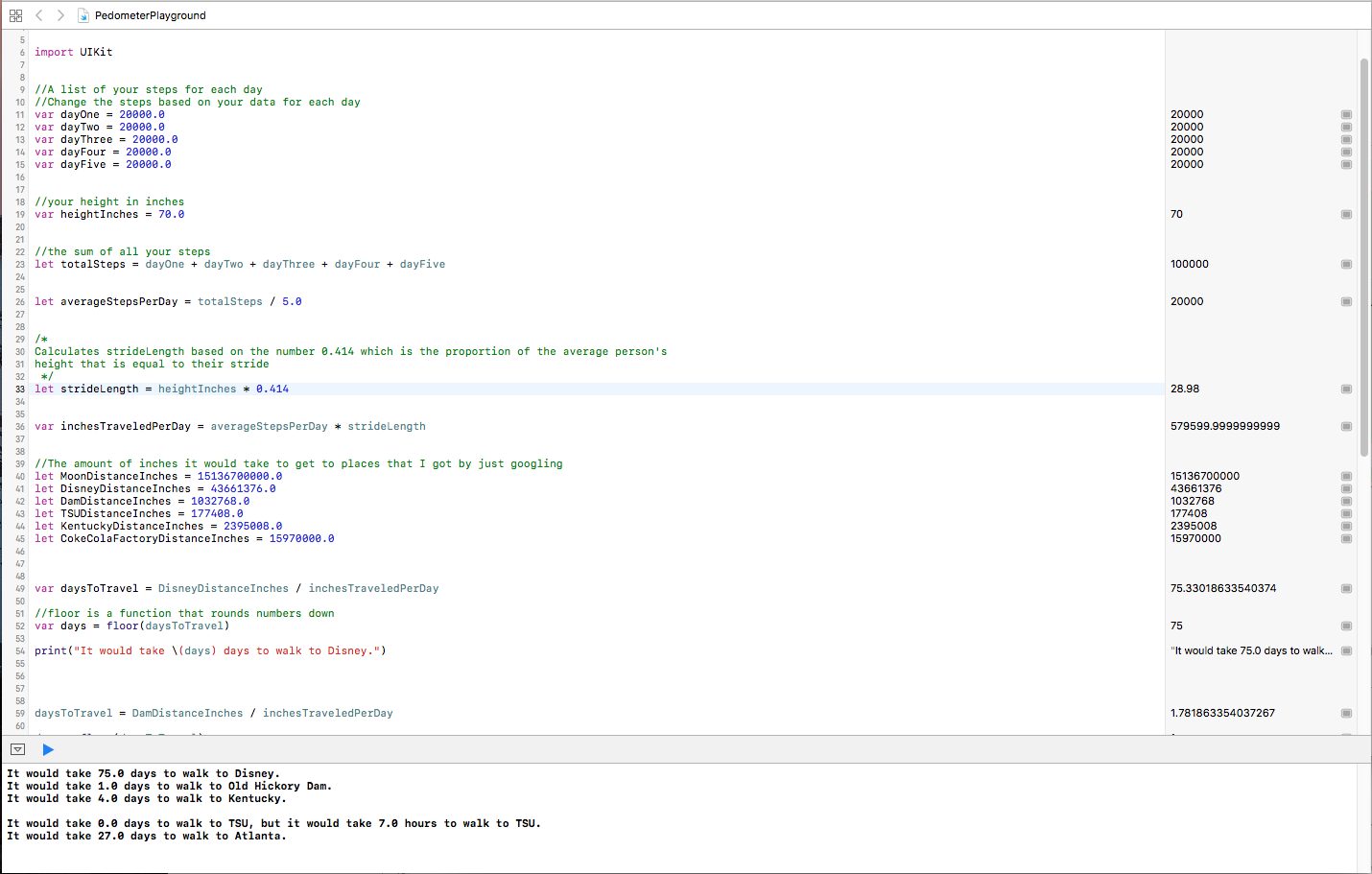This screenshot has height=874, width=1372.
Task: Show result inline for TSUDistanceInches
Action: point(1346,513)
